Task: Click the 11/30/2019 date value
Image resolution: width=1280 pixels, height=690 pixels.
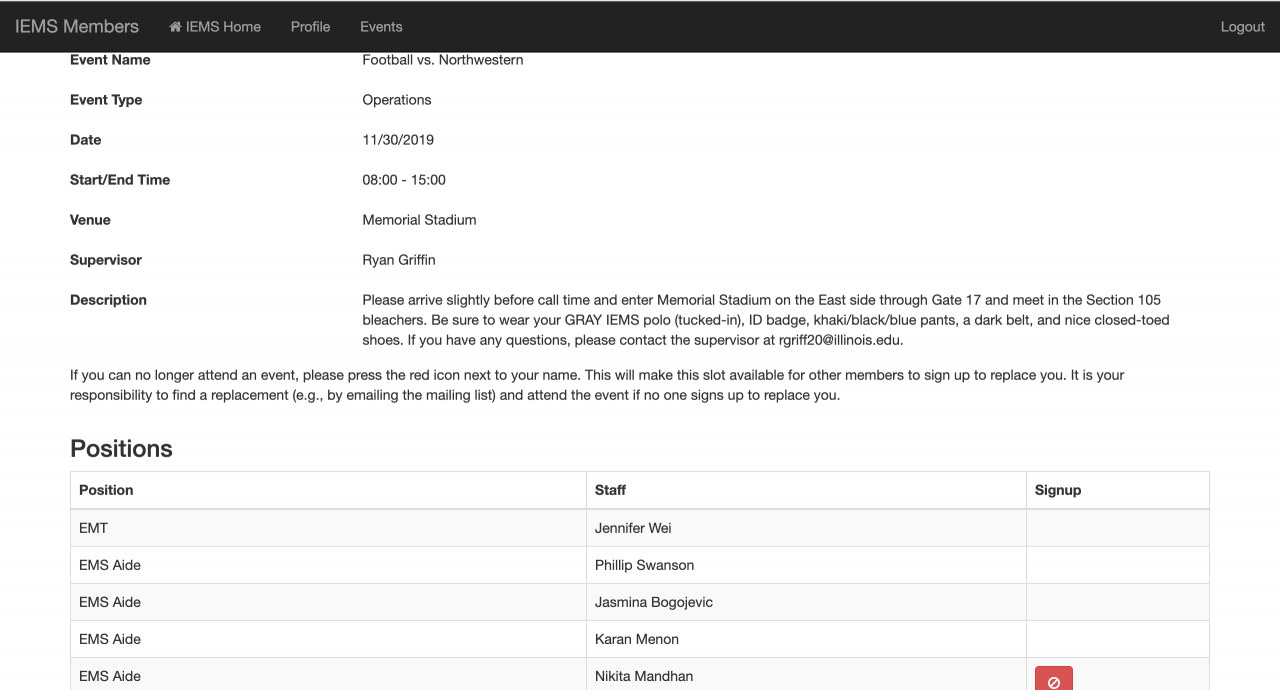Action: [398, 140]
